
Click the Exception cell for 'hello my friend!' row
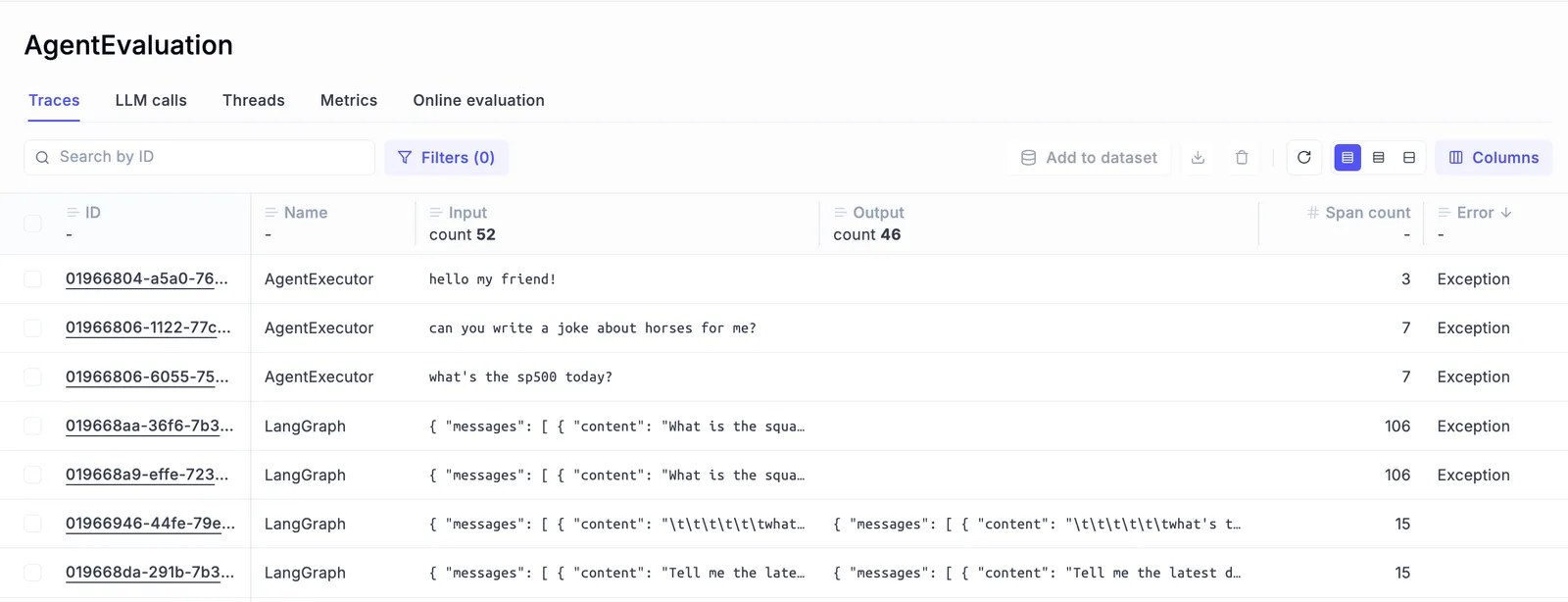tap(1473, 279)
